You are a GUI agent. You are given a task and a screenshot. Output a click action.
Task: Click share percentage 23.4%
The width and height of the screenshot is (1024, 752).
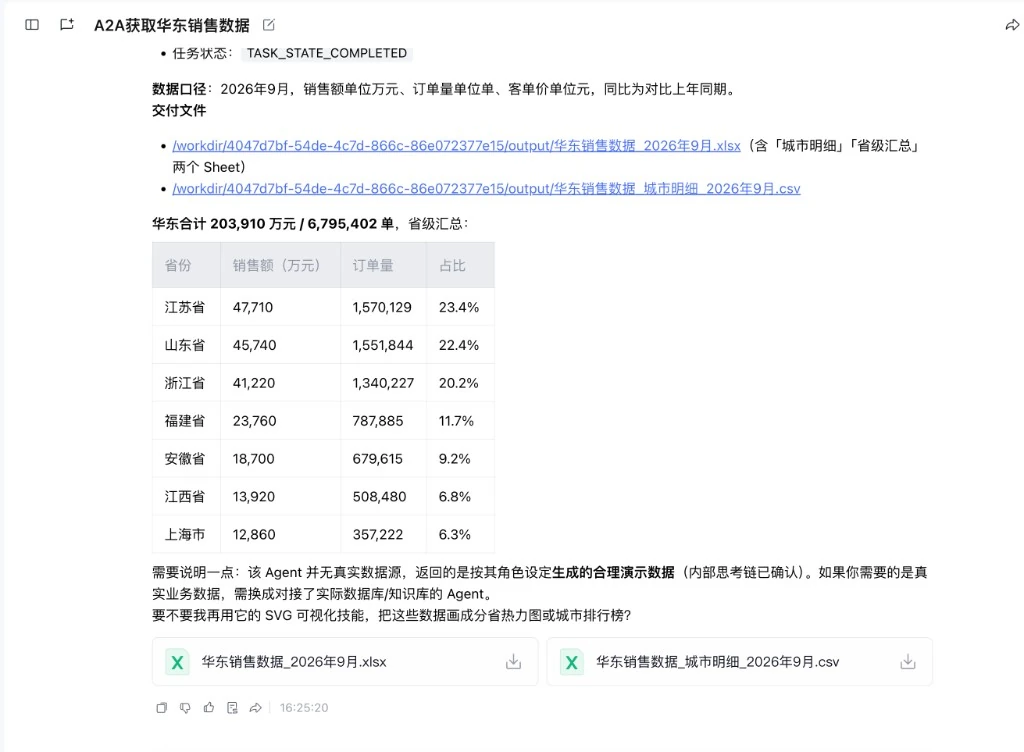pyautogui.click(x=459, y=307)
